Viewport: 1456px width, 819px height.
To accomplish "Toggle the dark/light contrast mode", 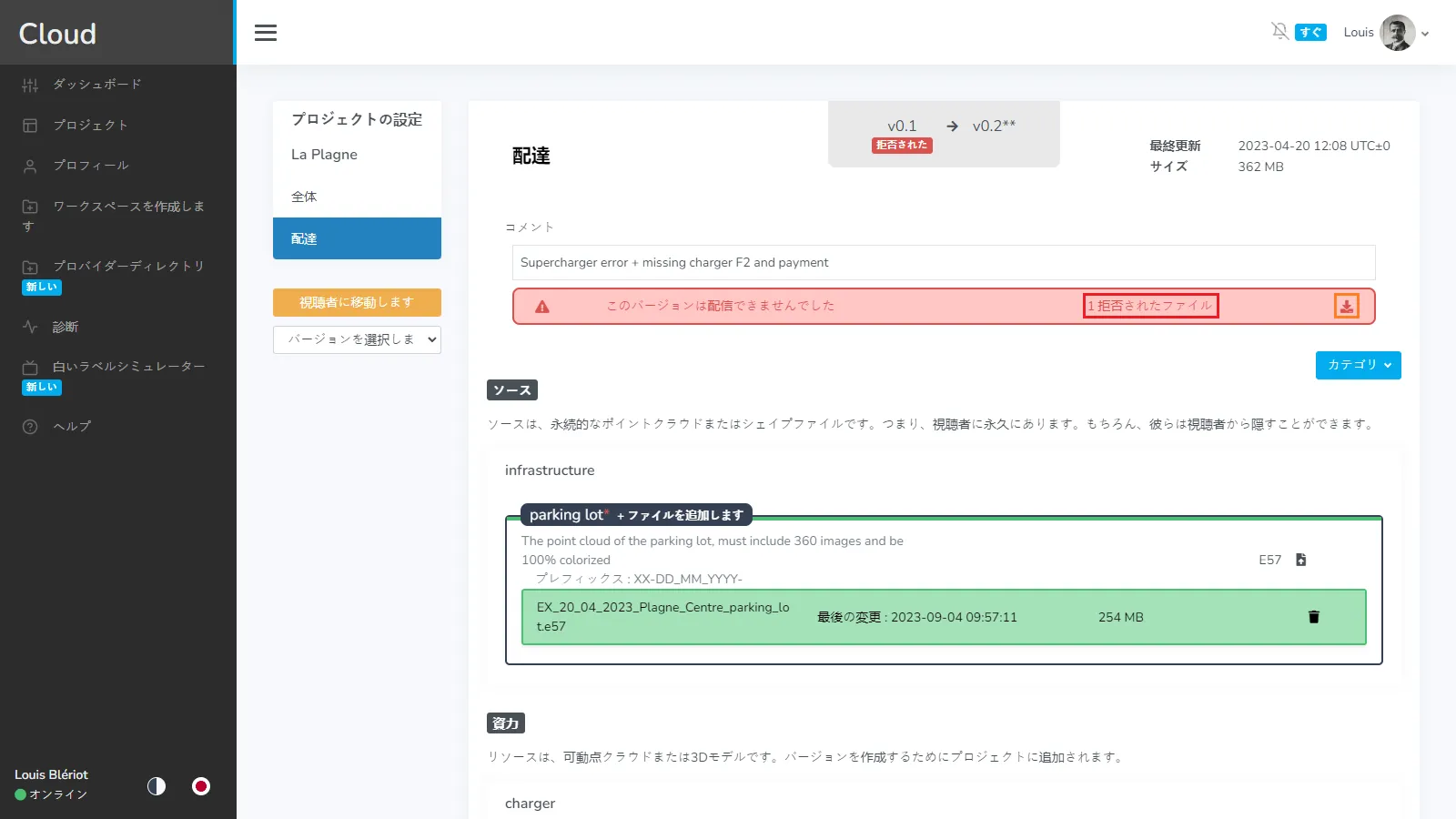I will coord(157,786).
